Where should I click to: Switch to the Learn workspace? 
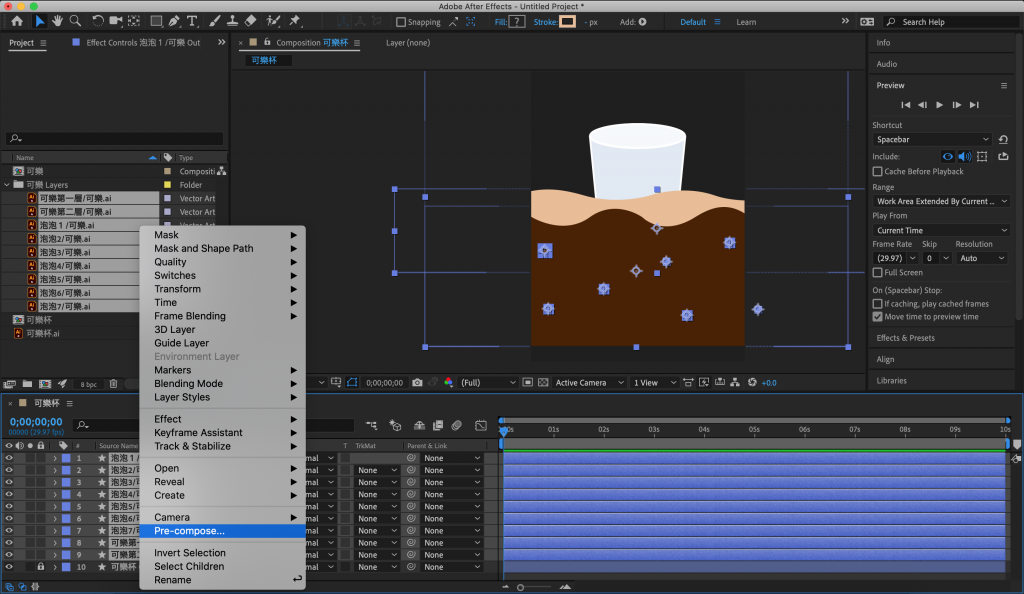click(x=746, y=22)
